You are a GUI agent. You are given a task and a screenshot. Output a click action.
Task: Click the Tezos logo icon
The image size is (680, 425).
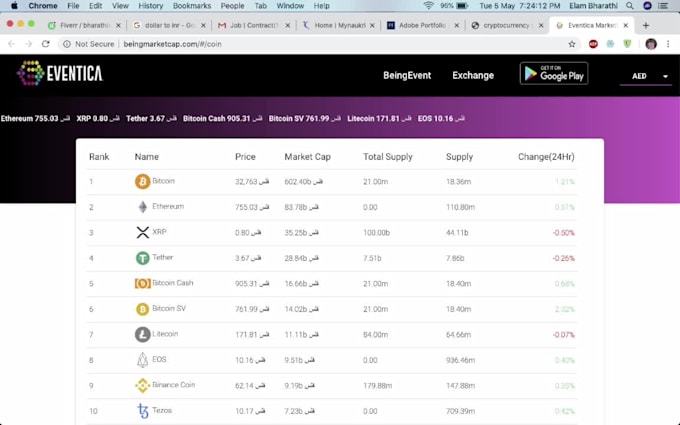click(x=142, y=411)
